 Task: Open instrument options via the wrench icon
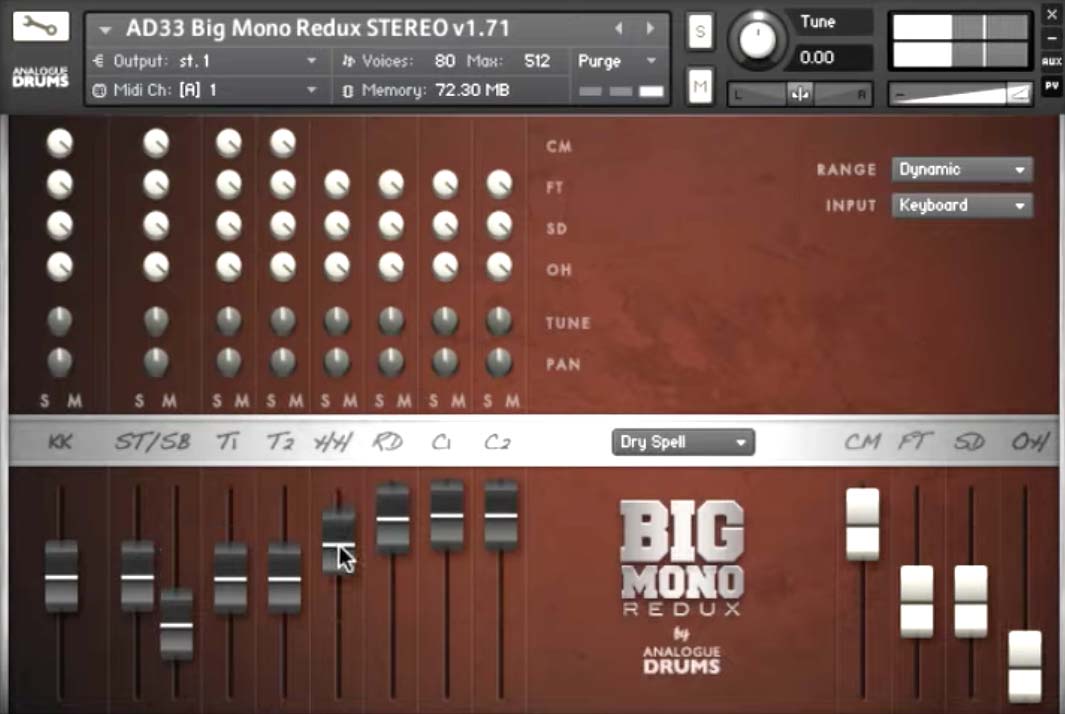coord(40,26)
